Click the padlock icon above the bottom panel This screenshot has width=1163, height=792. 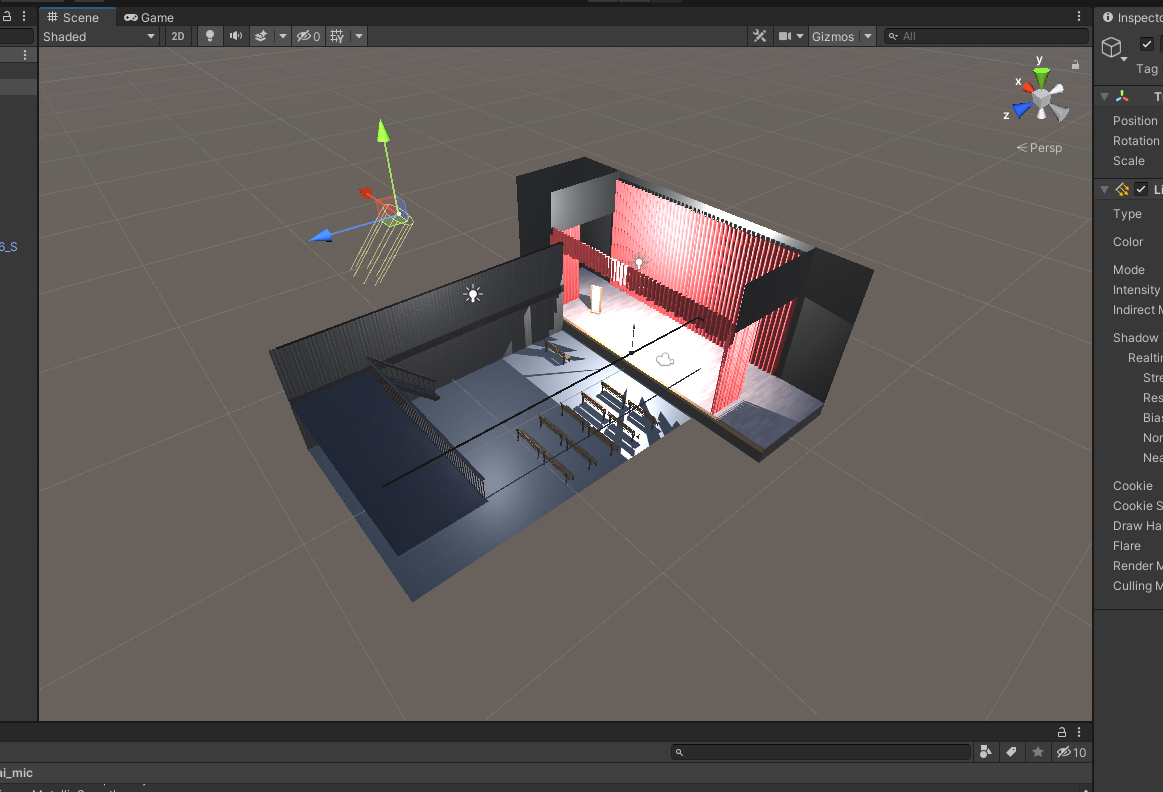1060,732
